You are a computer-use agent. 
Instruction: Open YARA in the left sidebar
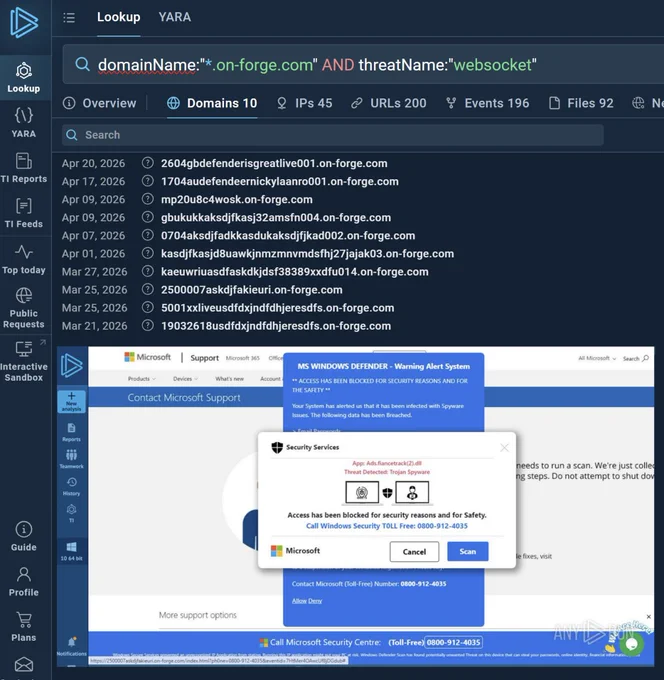coord(24,123)
